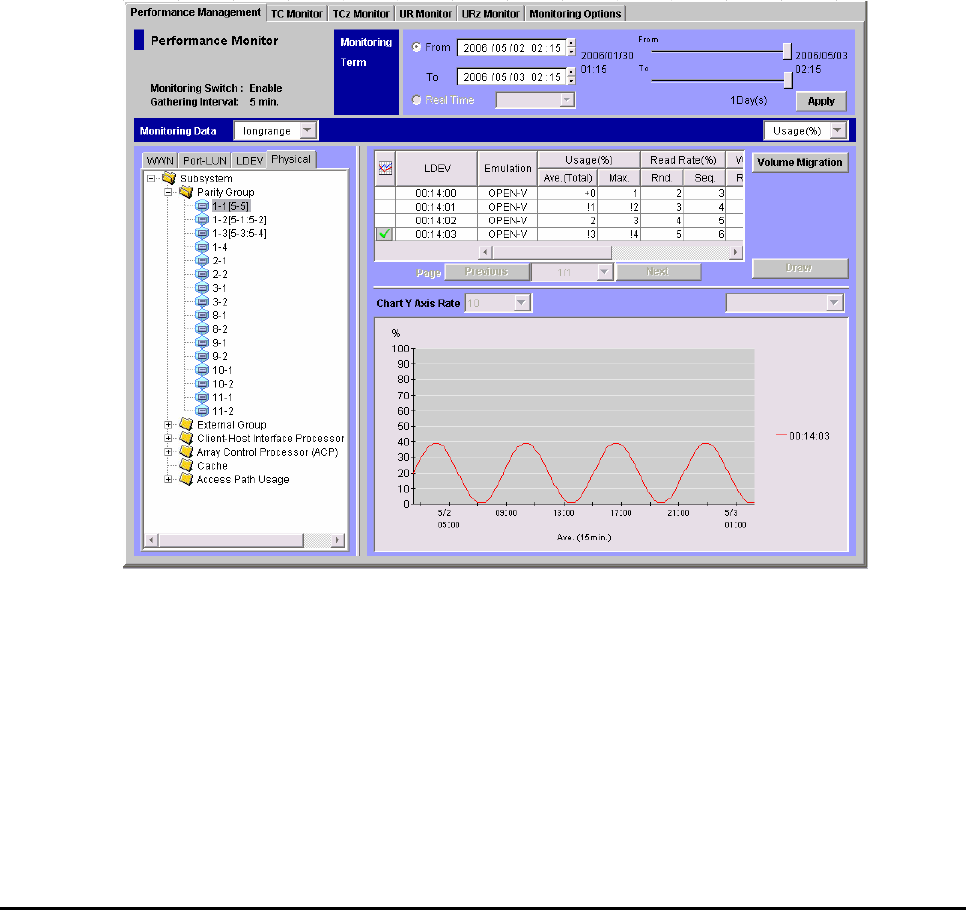Switch to the TC Monitor tab
Image resolution: width=966 pixels, height=910 pixels.
pyautogui.click(x=297, y=13)
